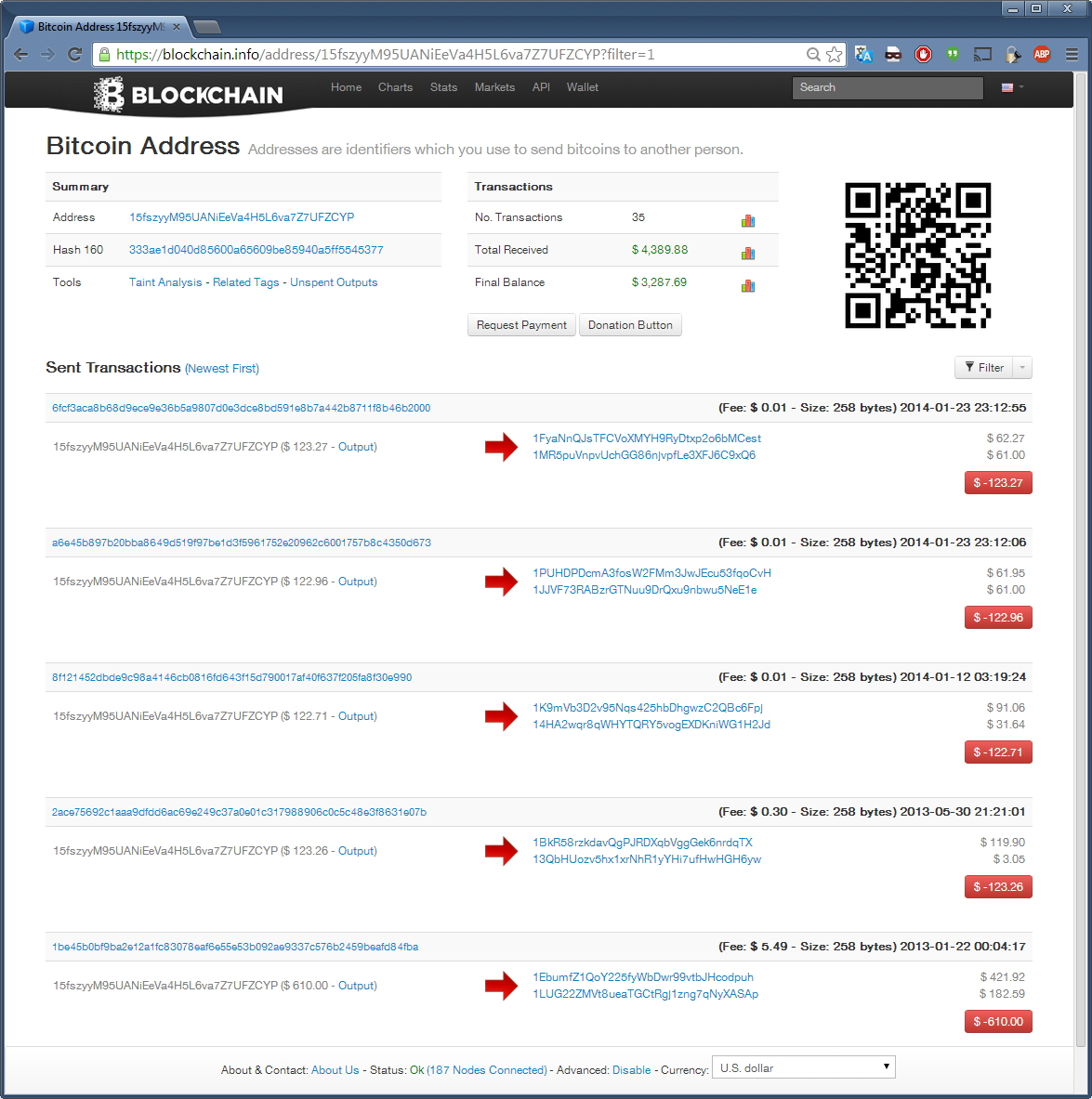Open the Adblock Plus ABP icon
The width and height of the screenshot is (1092, 1099).
[1042, 55]
